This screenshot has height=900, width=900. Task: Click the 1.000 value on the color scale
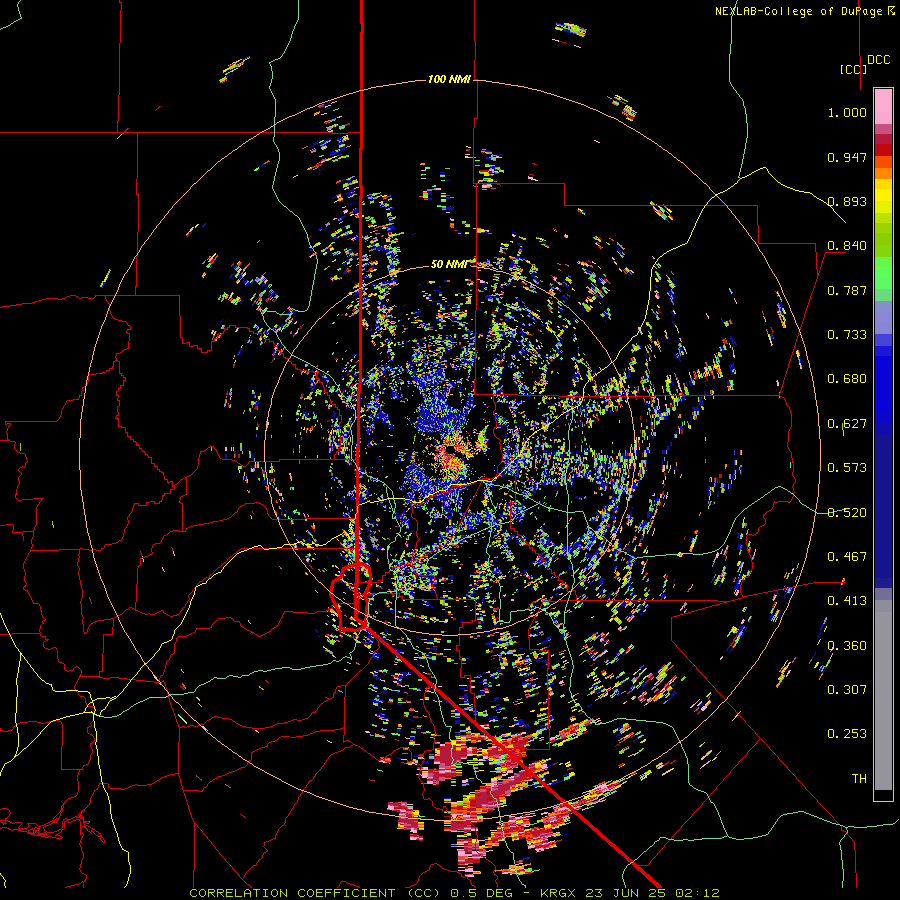coord(847,112)
